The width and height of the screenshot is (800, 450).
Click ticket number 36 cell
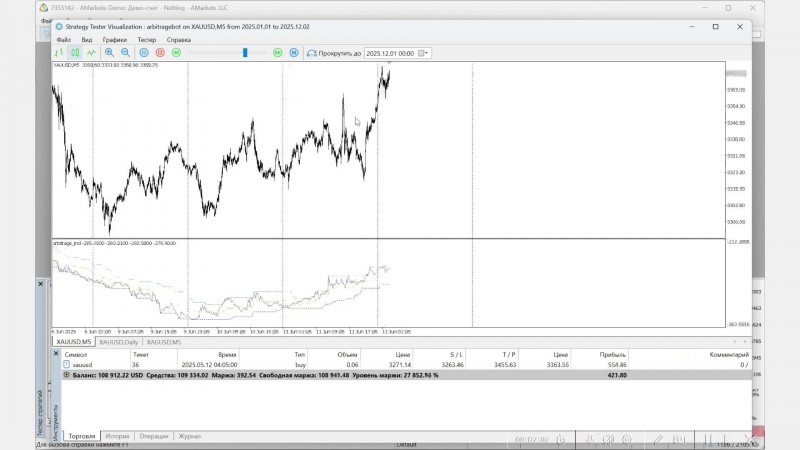(x=136, y=365)
